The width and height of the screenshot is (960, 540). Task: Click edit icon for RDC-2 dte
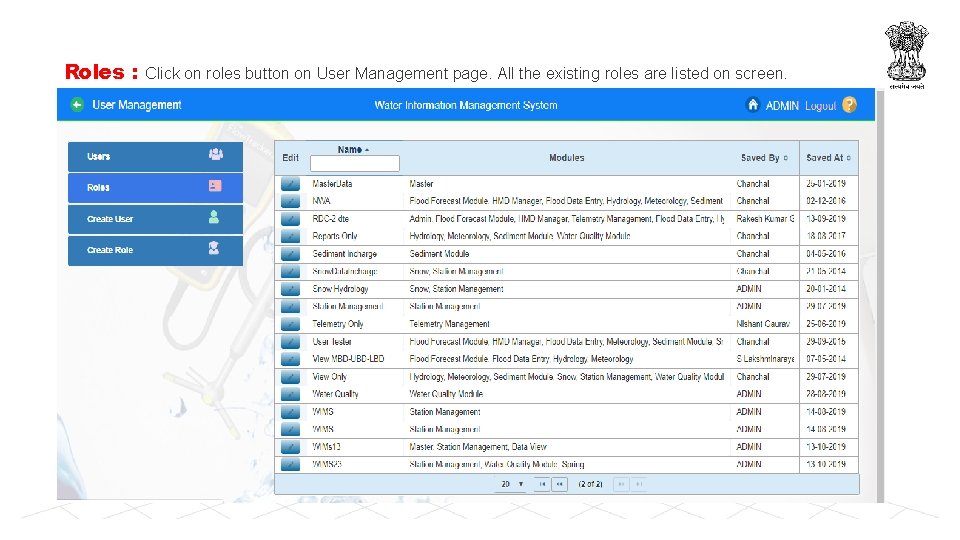290,219
